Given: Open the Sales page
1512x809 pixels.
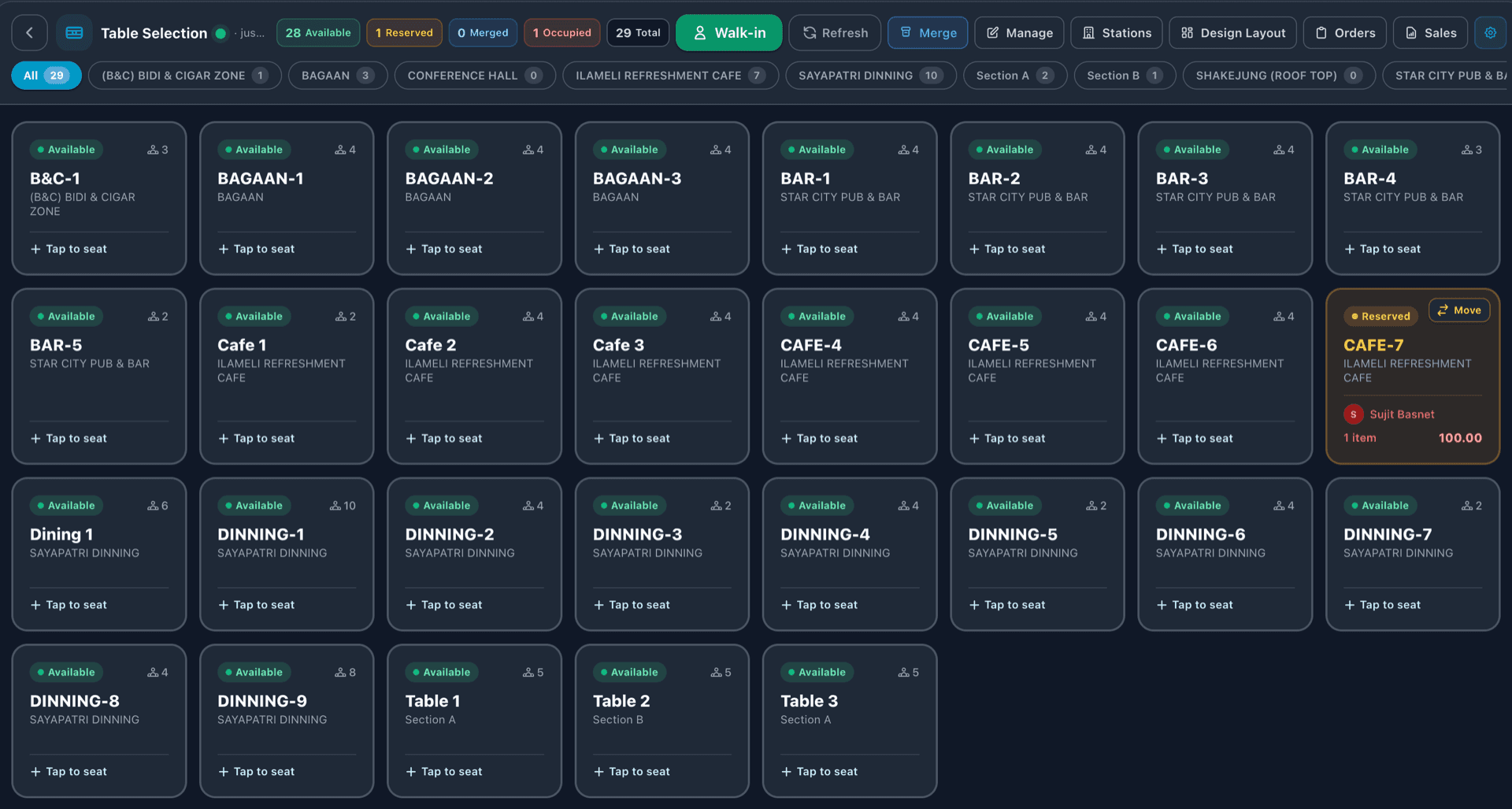Looking at the screenshot, I should [1430, 33].
